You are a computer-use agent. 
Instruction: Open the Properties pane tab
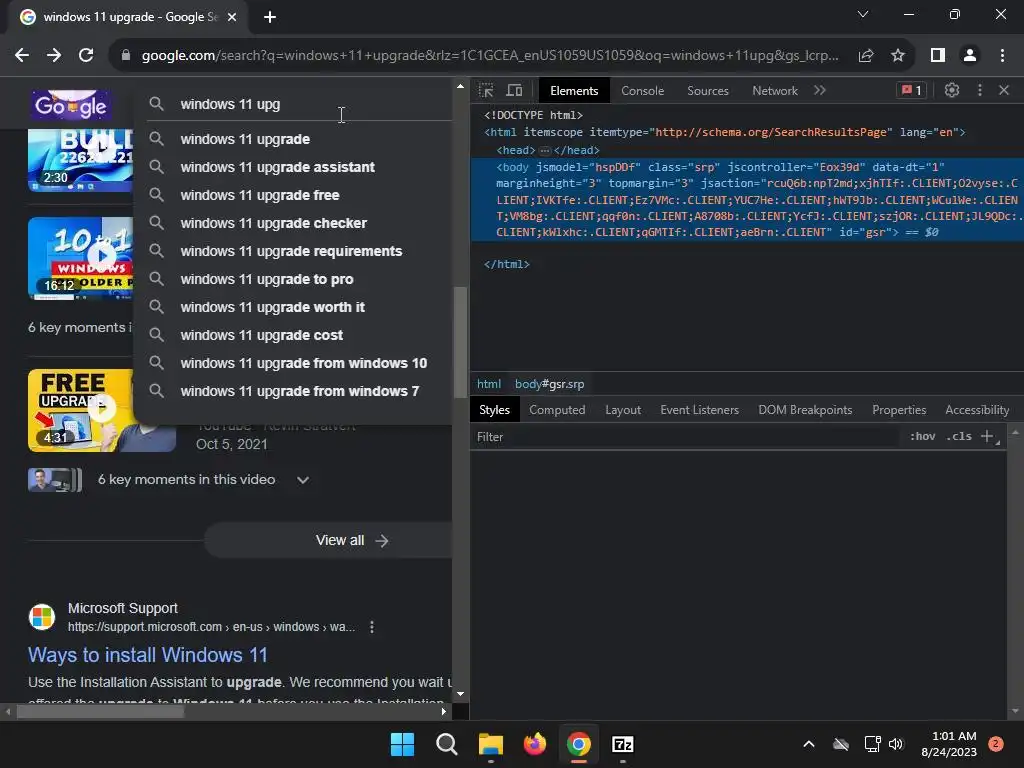click(899, 409)
